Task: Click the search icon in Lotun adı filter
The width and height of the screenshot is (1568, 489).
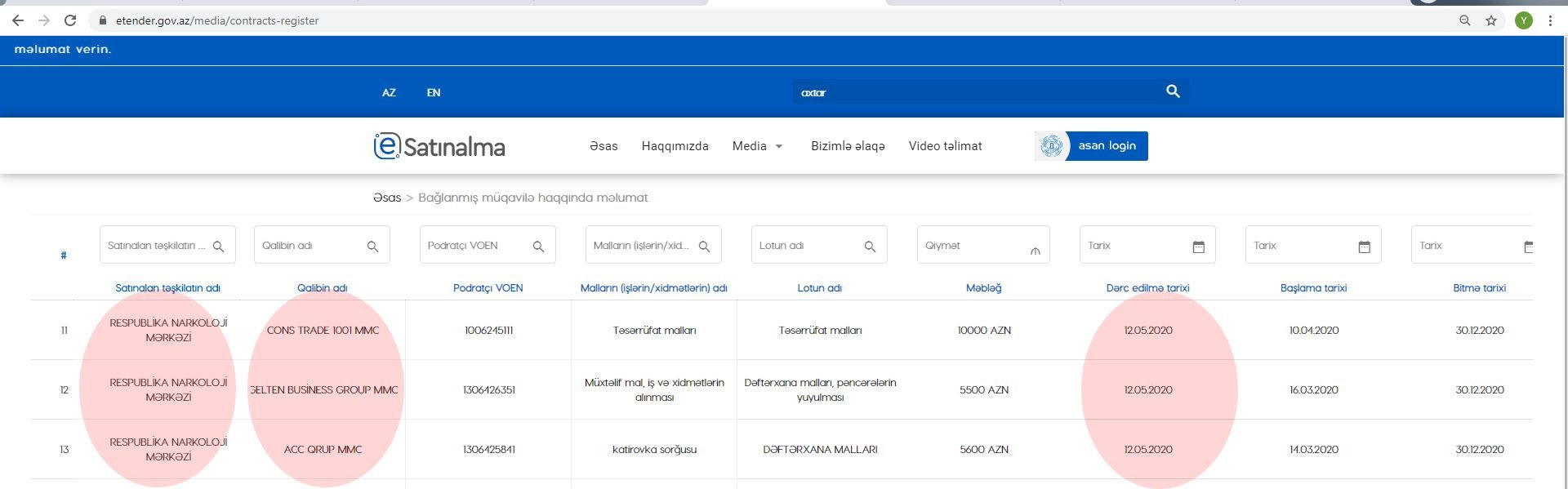Action: click(870, 247)
